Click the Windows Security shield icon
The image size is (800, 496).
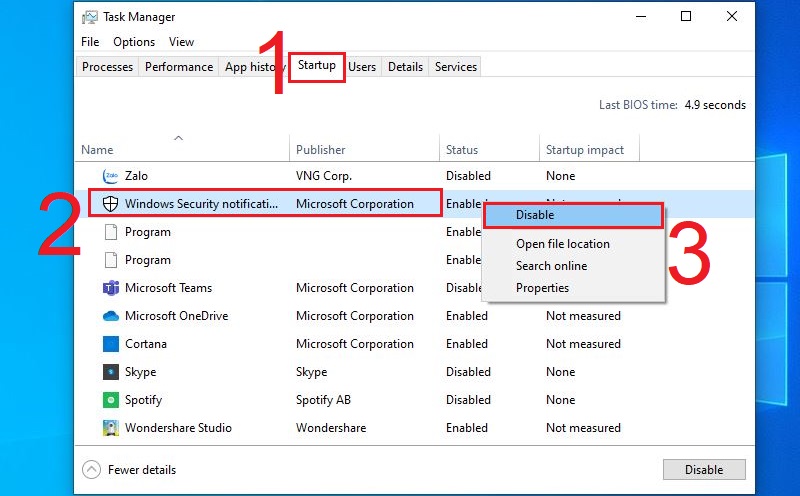click(x=111, y=204)
